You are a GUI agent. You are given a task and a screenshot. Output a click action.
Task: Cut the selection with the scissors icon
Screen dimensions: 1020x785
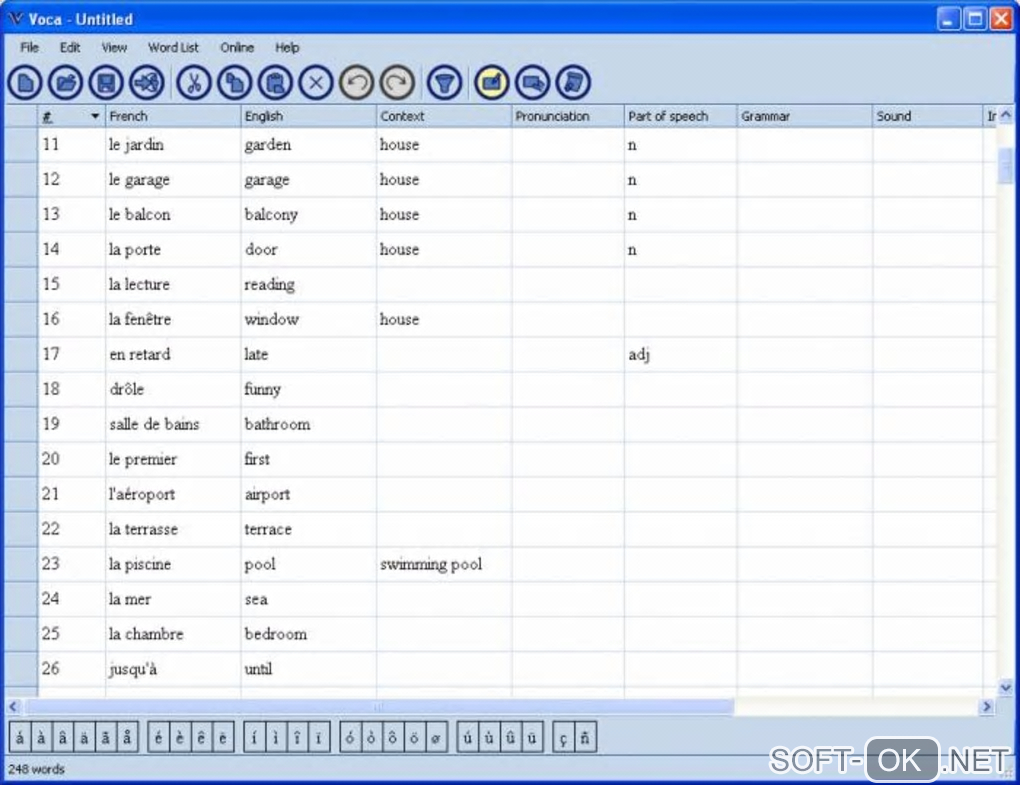tap(194, 83)
